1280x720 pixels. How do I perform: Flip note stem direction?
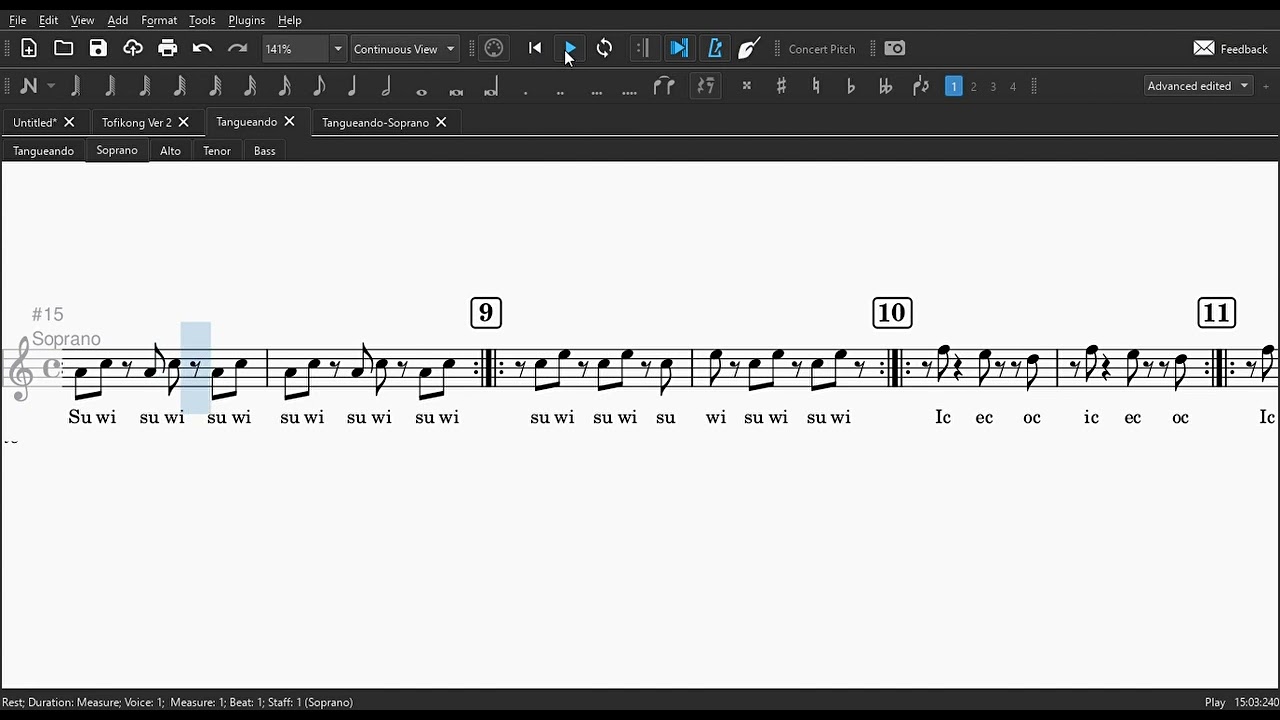point(921,86)
